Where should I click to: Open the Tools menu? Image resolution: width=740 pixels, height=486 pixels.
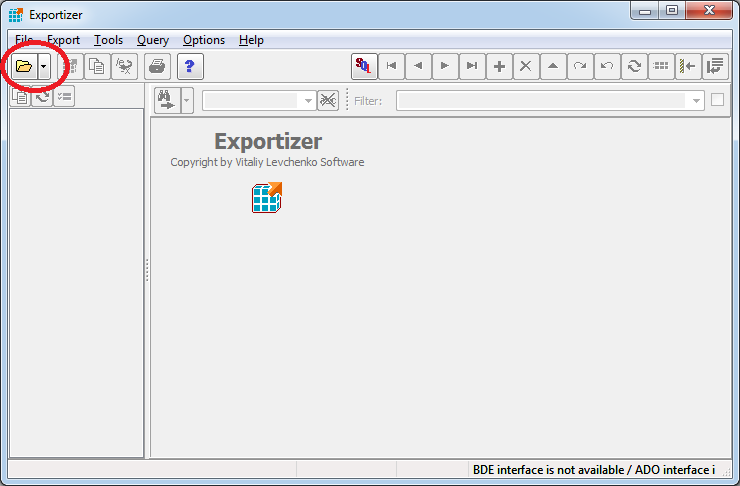point(109,40)
